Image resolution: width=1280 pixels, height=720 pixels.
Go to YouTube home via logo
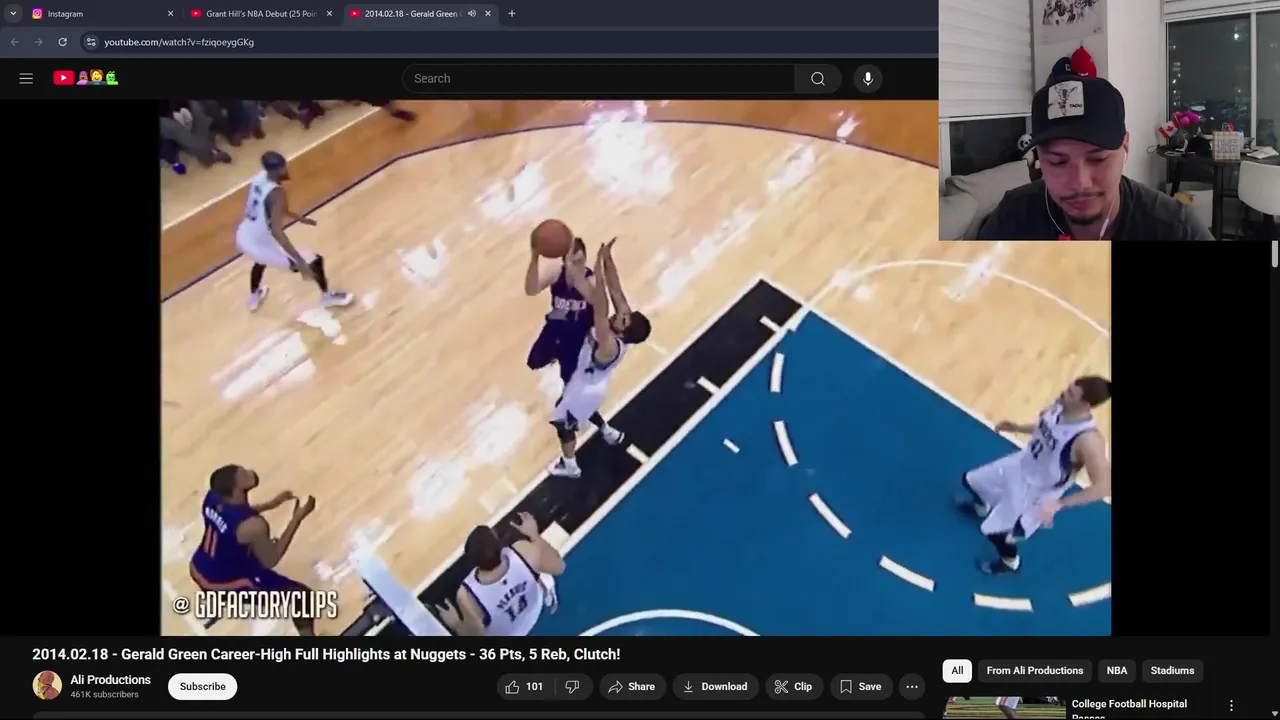(86, 77)
